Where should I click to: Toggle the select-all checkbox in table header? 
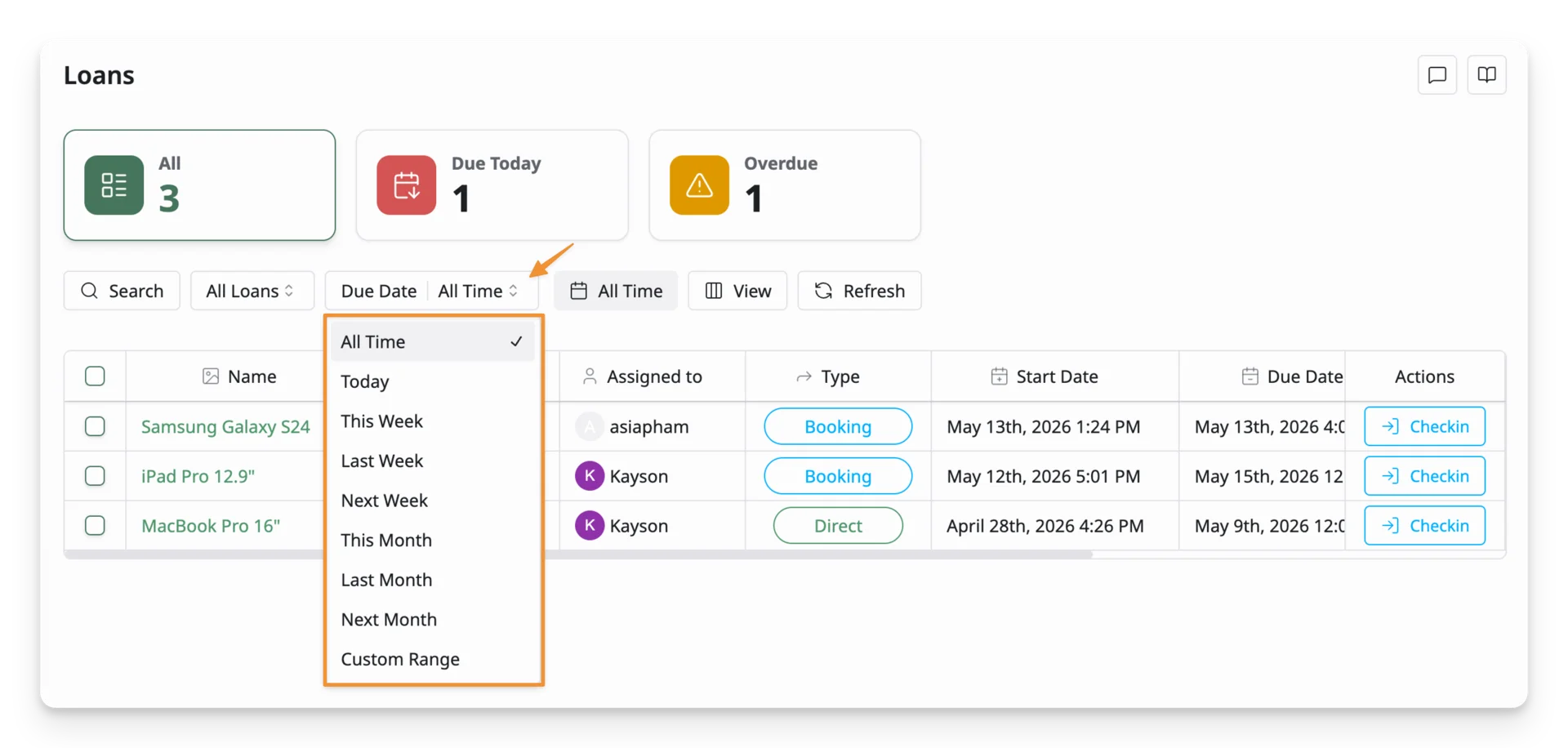[x=95, y=376]
